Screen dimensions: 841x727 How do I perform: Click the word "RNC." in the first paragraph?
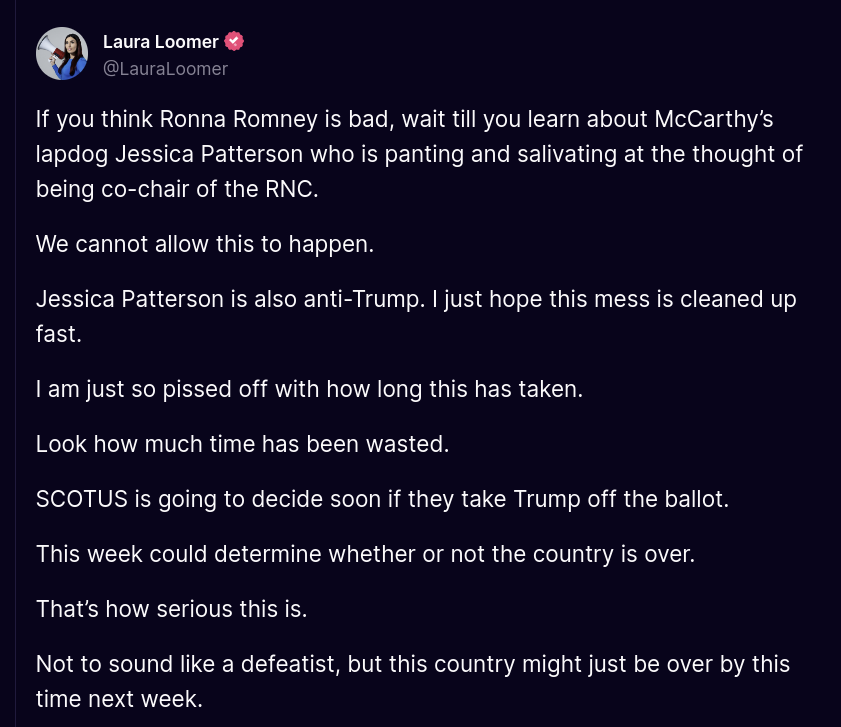click(292, 189)
